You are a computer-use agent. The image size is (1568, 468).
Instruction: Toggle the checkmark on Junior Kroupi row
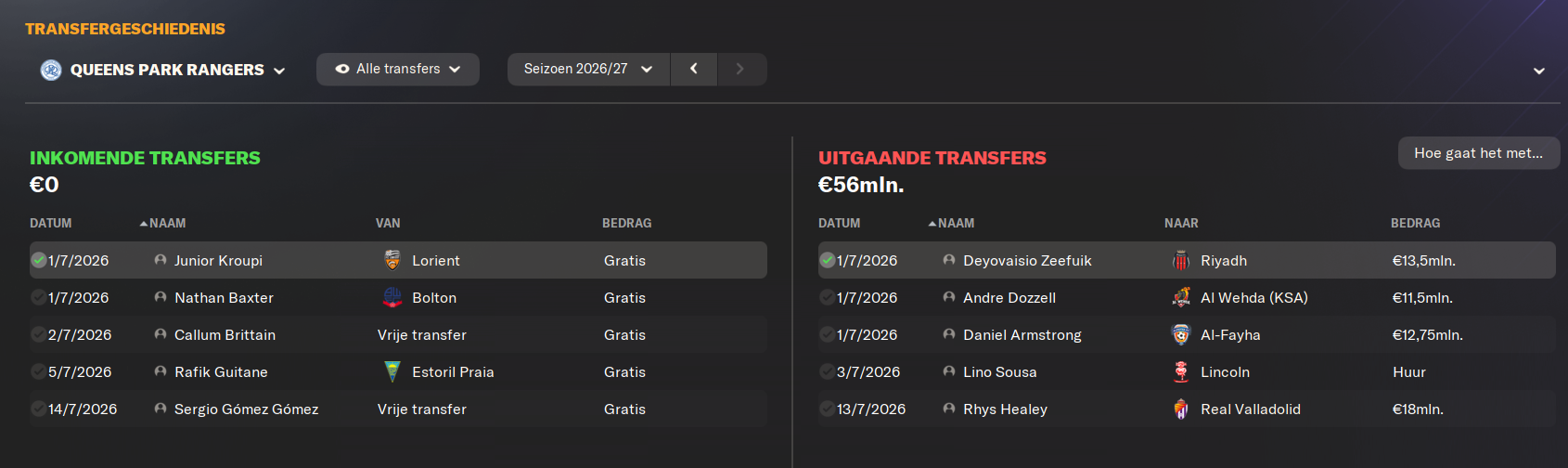[39, 260]
